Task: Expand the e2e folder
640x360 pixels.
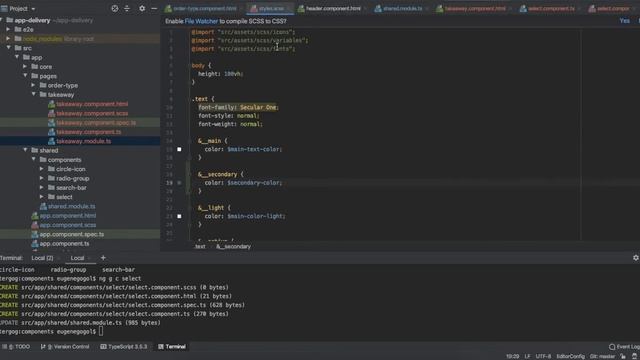Action: click(8, 29)
